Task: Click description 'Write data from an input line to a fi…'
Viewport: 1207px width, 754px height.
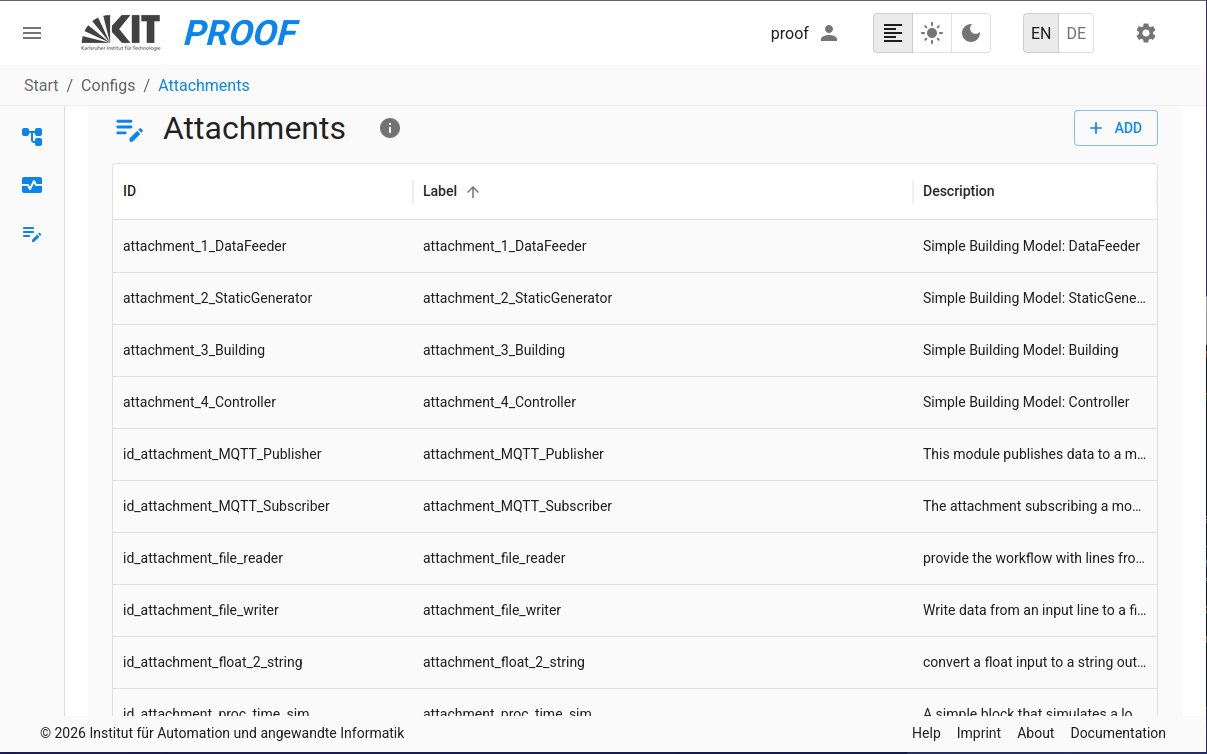Action: coord(1035,610)
